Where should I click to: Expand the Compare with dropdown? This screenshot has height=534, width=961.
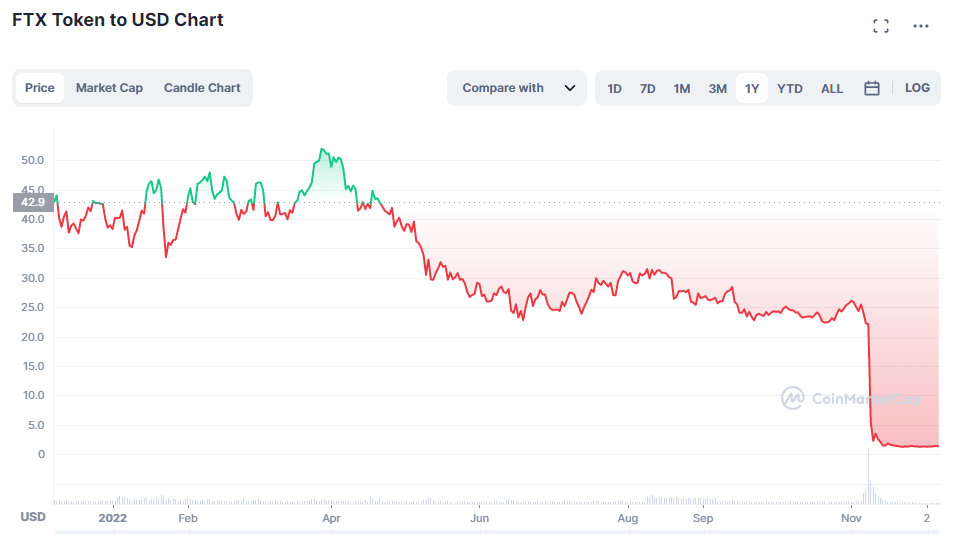point(516,88)
